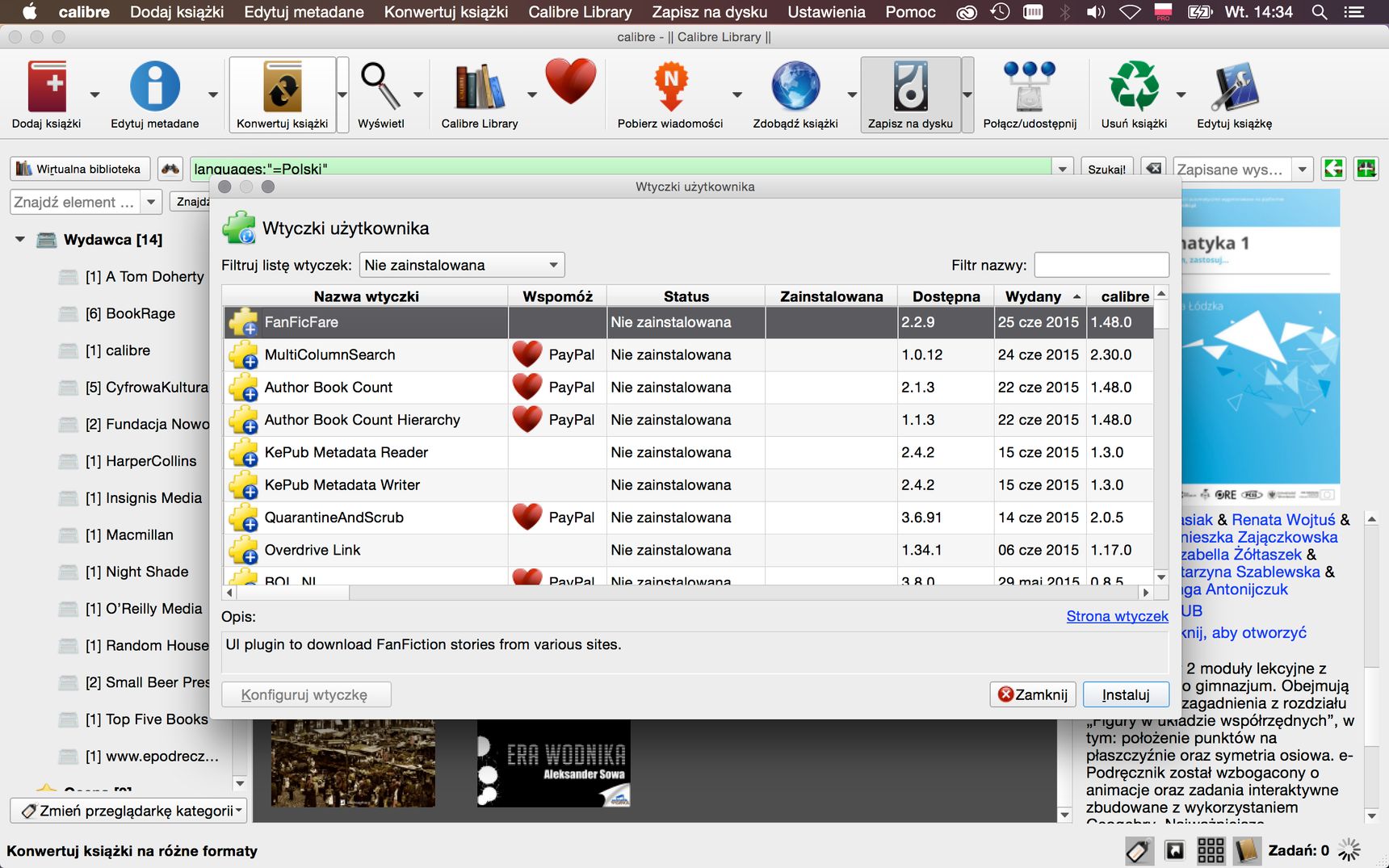The image size is (1389, 868).
Task: Open Spotlight search in the menu bar
Action: click(x=1320, y=12)
